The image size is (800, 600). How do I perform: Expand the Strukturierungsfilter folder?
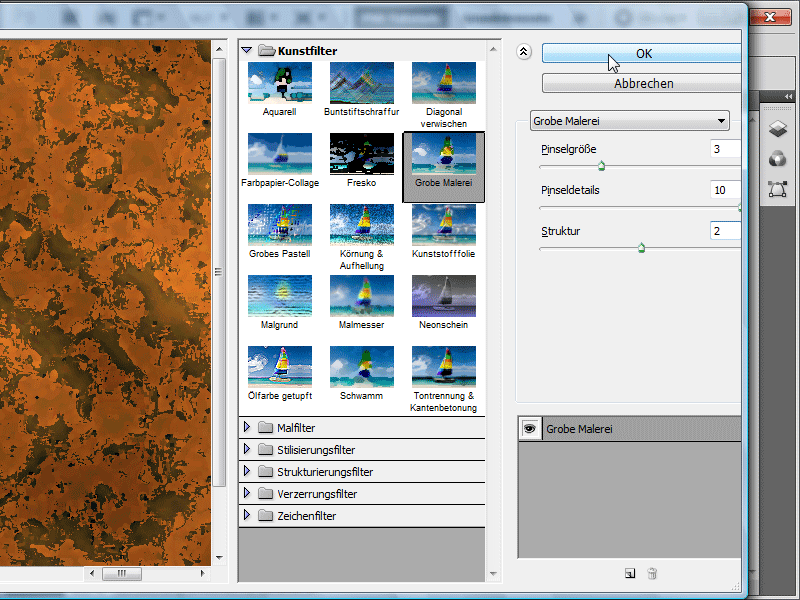(x=247, y=471)
